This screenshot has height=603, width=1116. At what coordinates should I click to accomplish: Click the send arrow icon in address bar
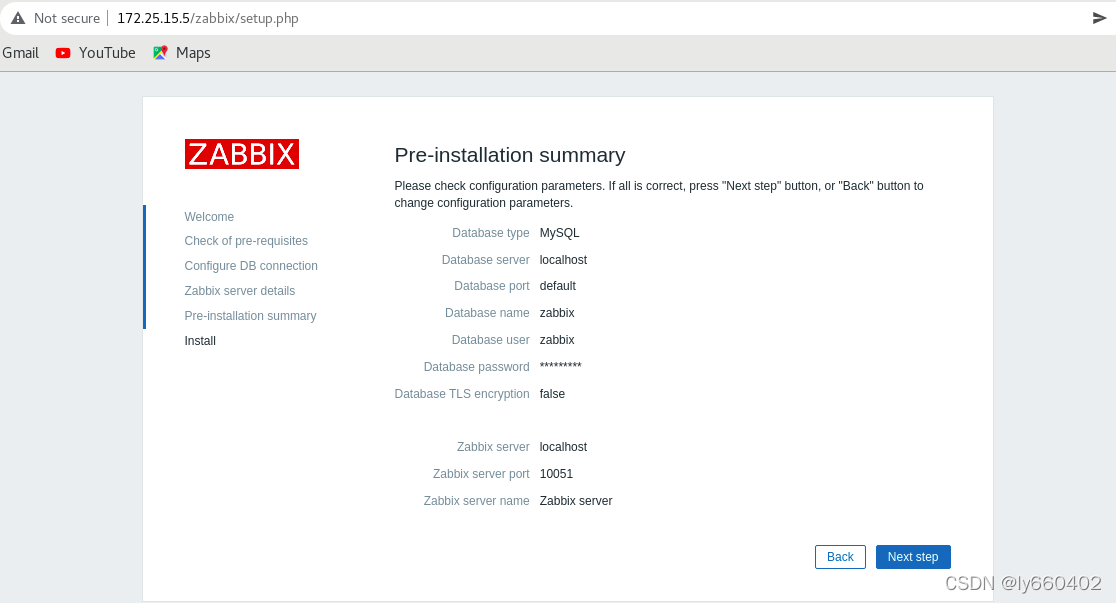click(1099, 18)
